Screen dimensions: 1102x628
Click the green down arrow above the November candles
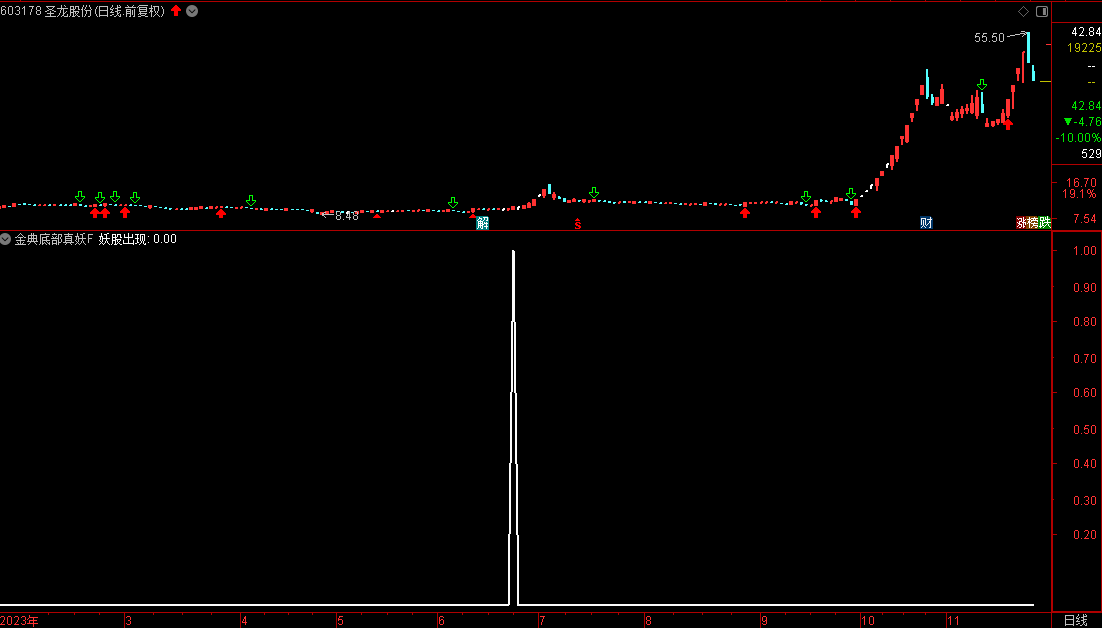click(982, 85)
